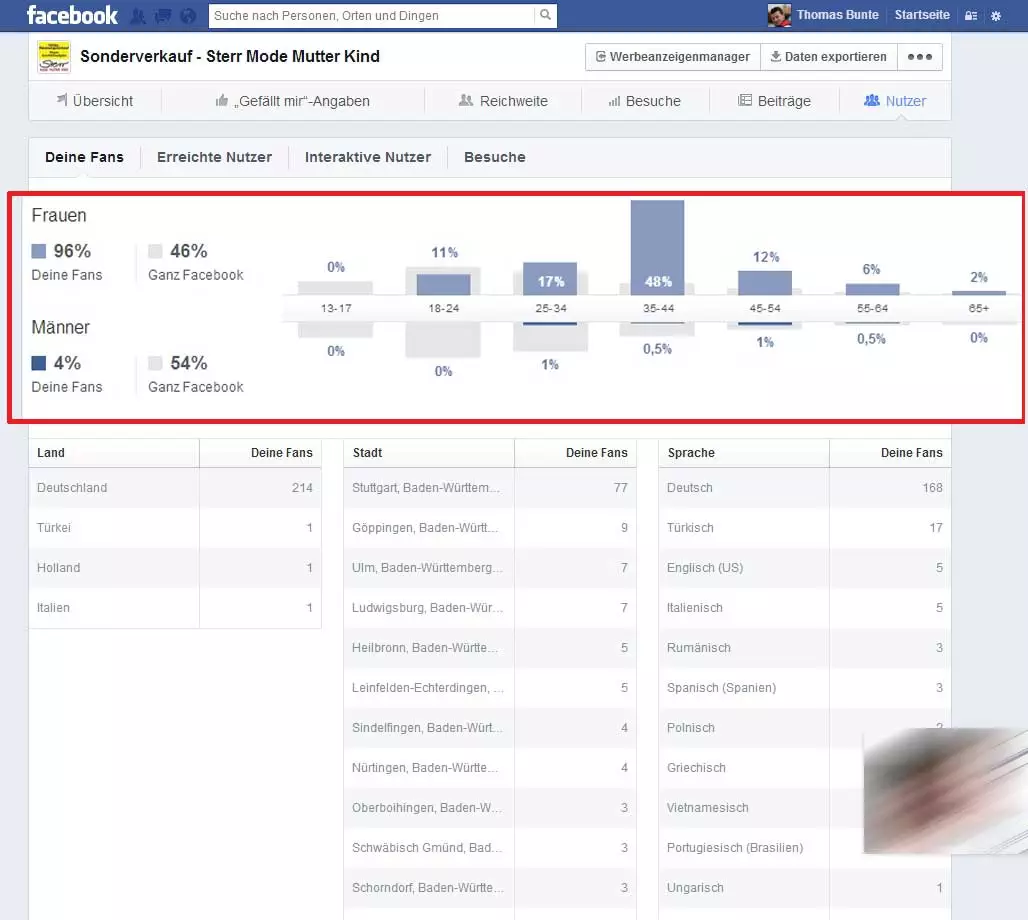
Task: Click the 'Stadt' column header
Action: point(429,453)
